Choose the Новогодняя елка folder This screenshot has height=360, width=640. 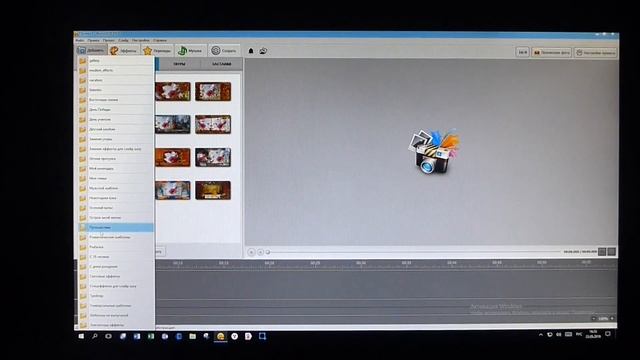click(116, 198)
